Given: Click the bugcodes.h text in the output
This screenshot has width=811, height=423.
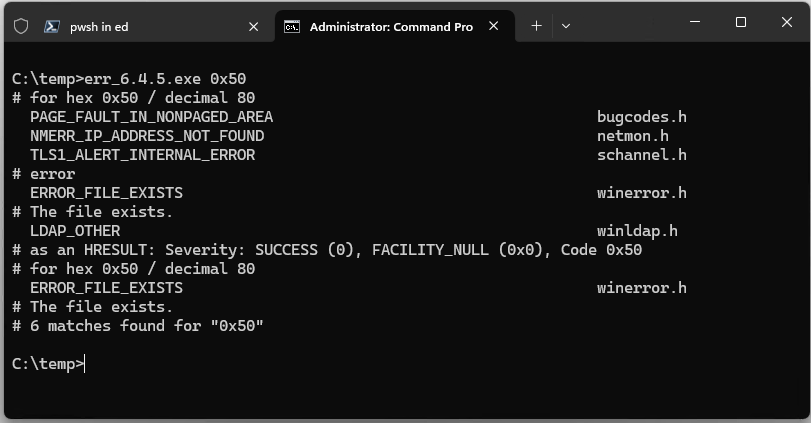Looking at the screenshot, I should 642,117.
